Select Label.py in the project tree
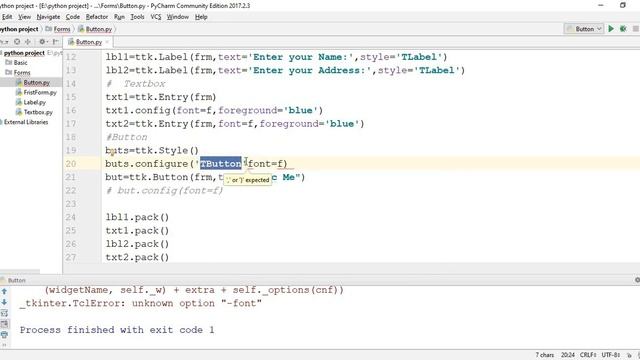The height and width of the screenshot is (360, 640). click(35, 102)
